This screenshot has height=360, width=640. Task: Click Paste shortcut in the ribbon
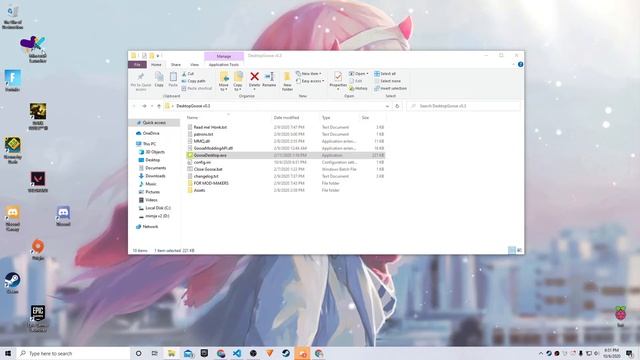[x=197, y=88]
